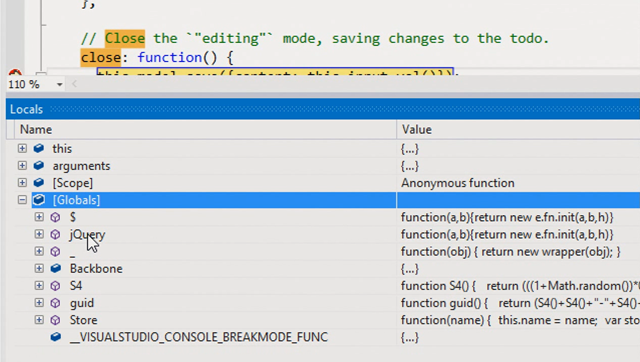Click the purple method icon beside jQuery

pos(56,234)
